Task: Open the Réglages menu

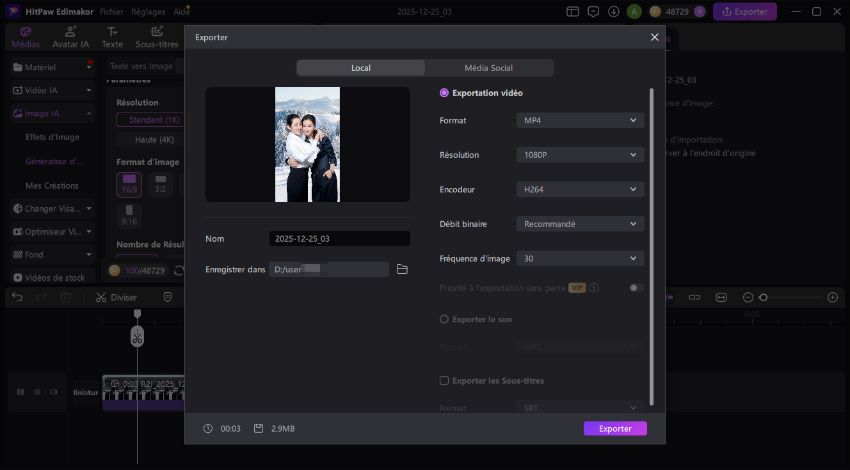Action: [x=148, y=11]
